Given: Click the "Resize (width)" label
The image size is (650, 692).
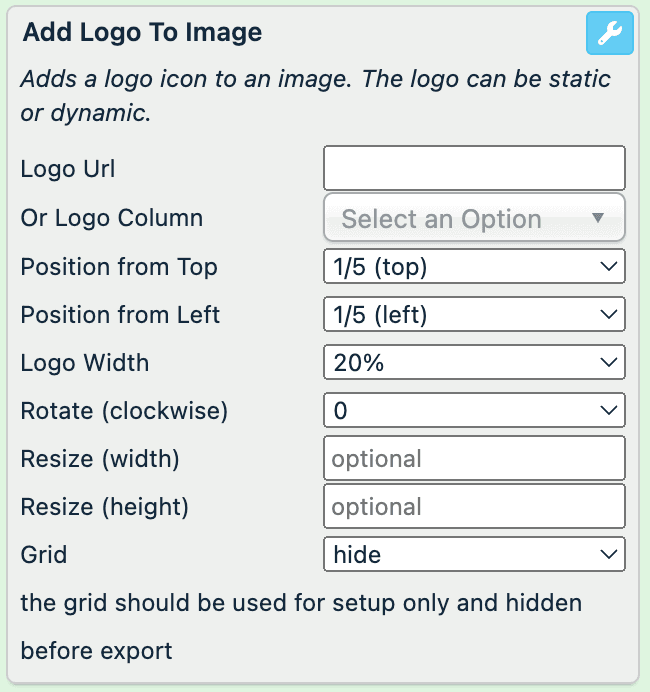Looking at the screenshot, I should [x=99, y=458].
